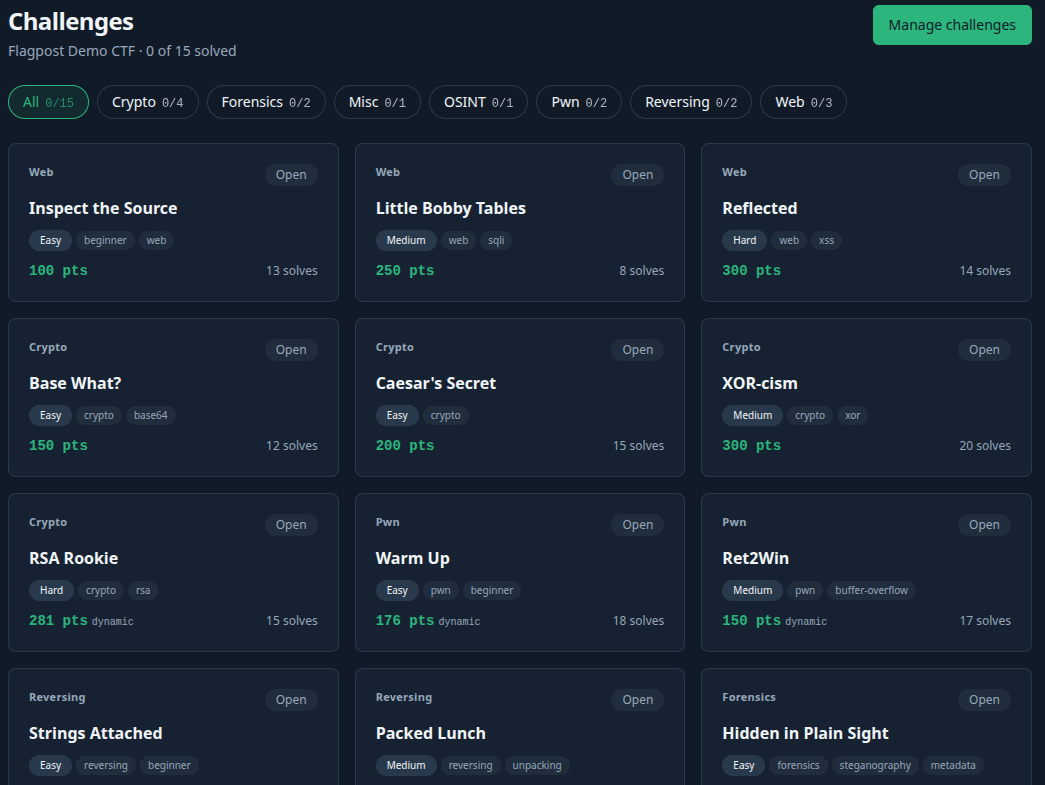Show only Misc challenges
This screenshot has height=785, width=1045.
[377, 102]
